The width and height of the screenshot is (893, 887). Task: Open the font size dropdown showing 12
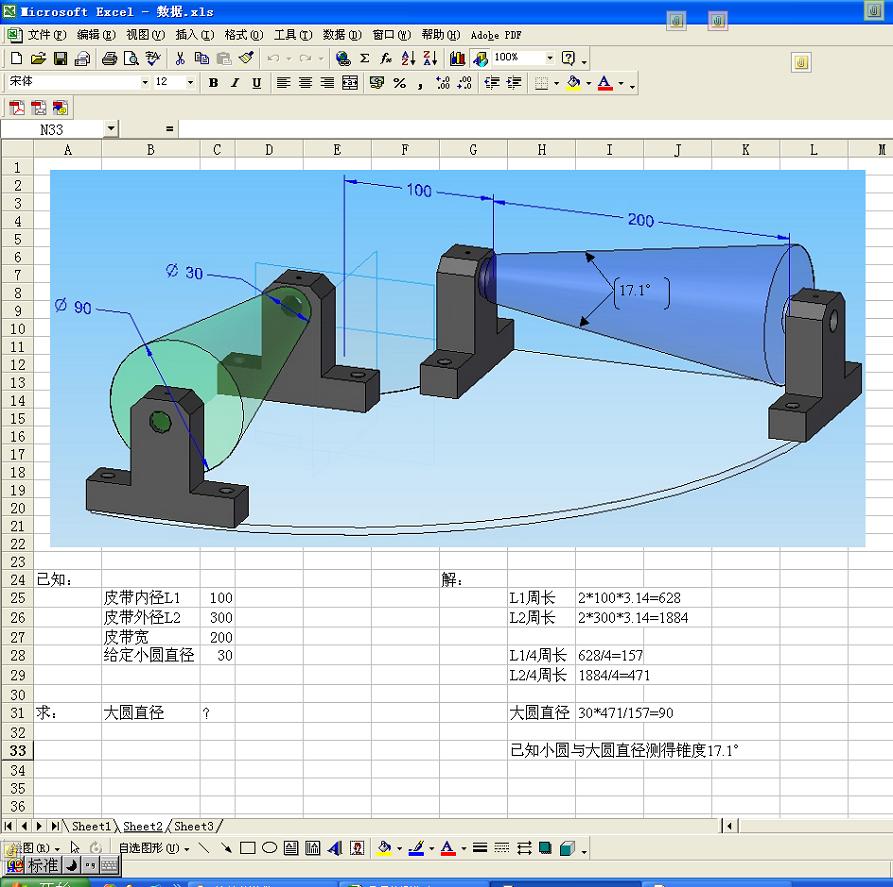click(x=191, y=83)
